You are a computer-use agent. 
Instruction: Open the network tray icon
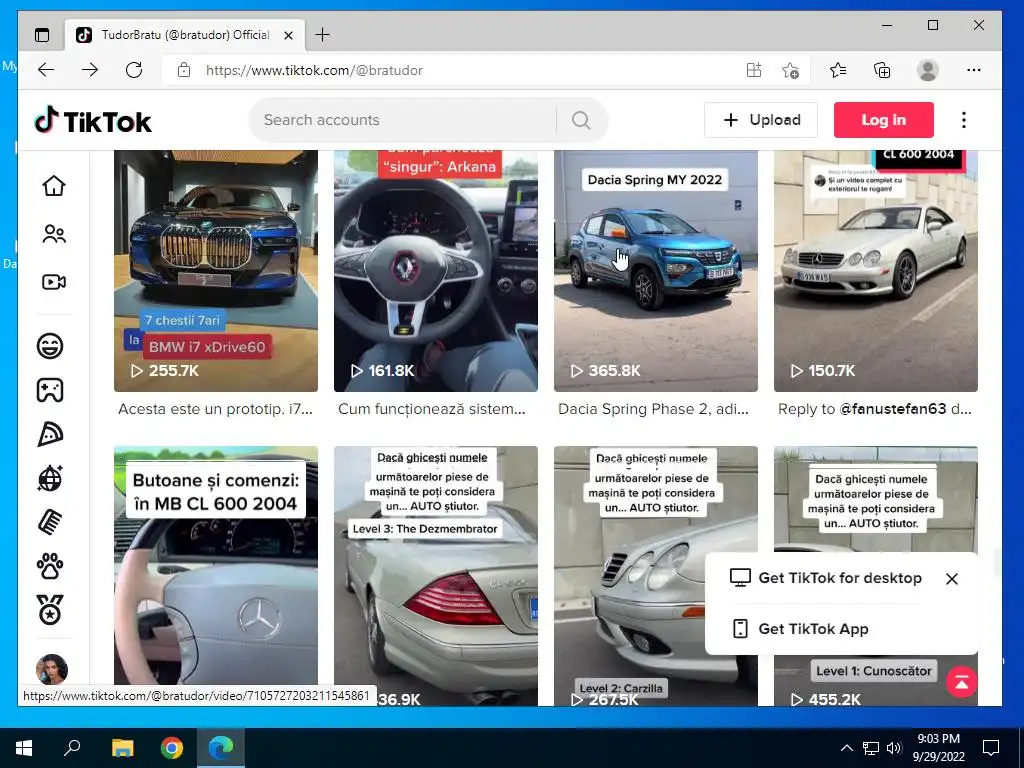(x=871, y=748)
